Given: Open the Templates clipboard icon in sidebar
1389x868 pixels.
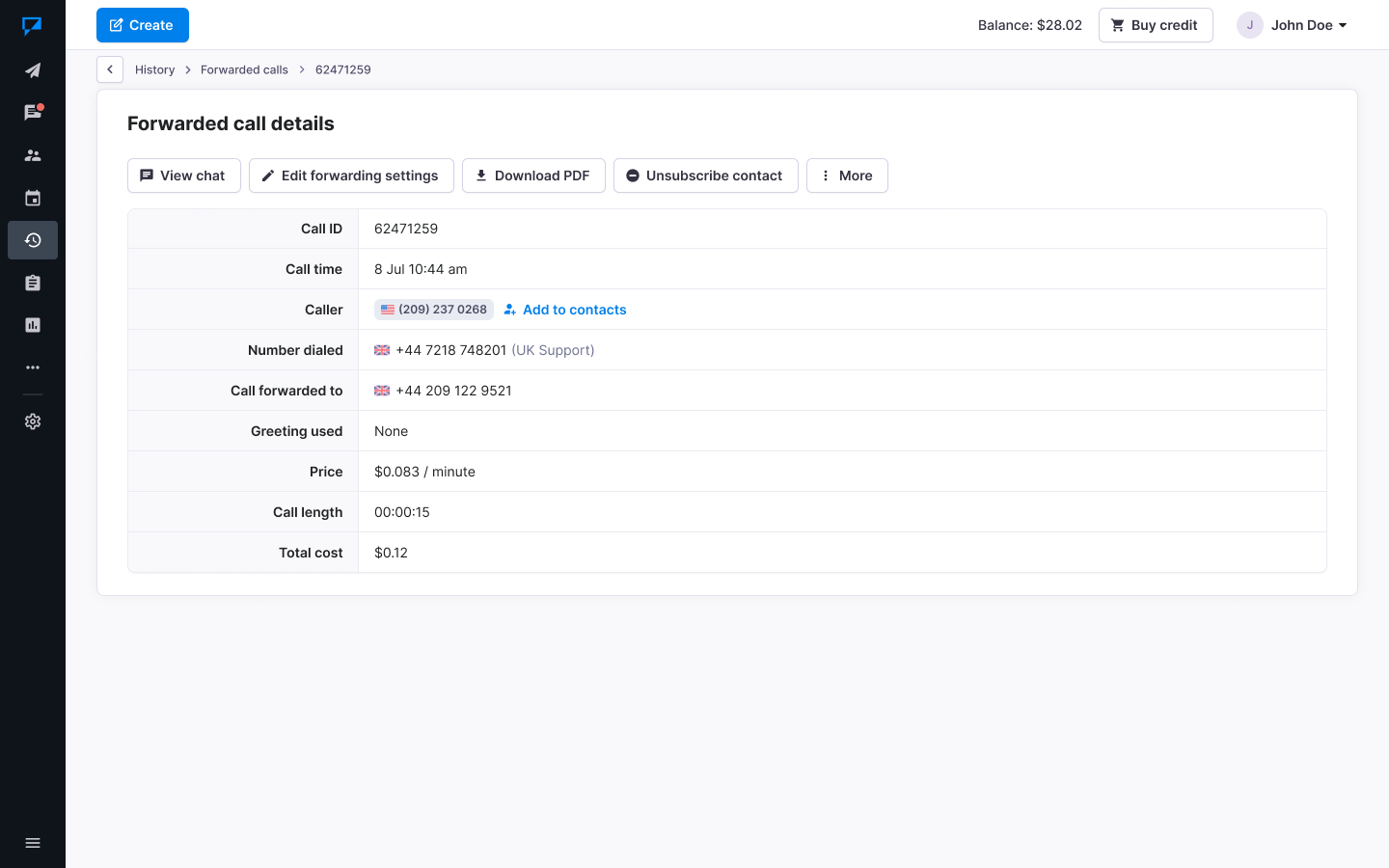Looking at the screenshot, I should coord(33,283).
